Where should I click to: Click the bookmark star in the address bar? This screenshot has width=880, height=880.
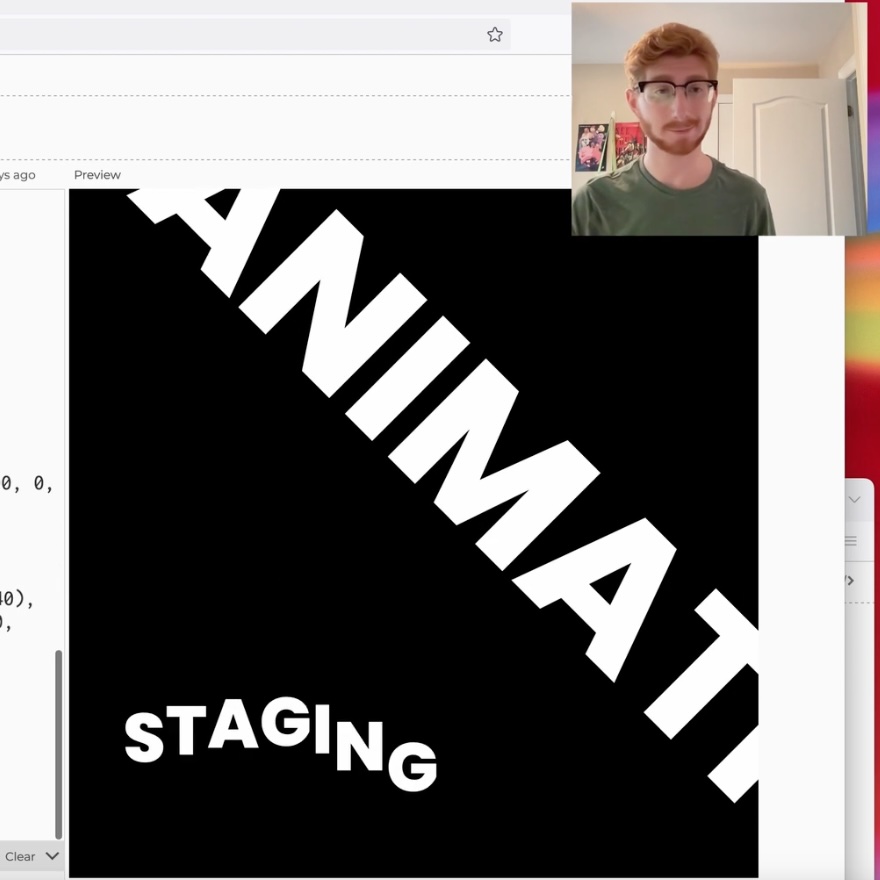click(x=494, y=34)
